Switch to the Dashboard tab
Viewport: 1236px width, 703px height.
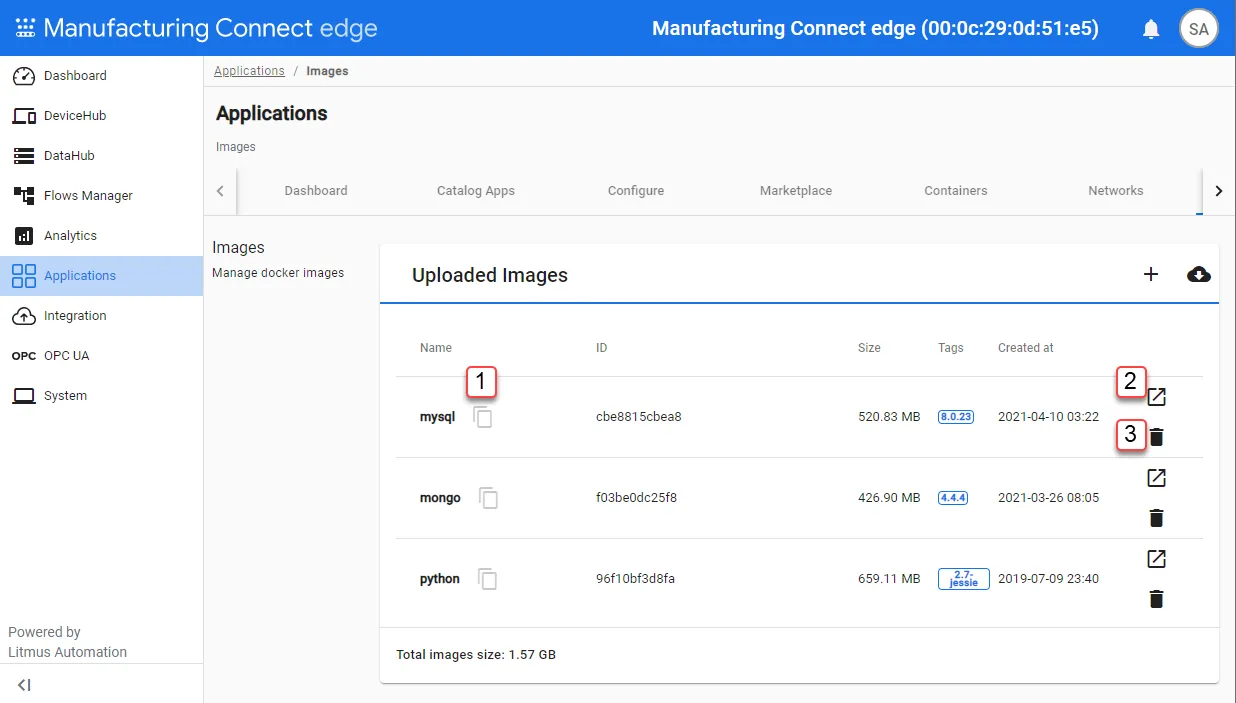coord(316,191)
